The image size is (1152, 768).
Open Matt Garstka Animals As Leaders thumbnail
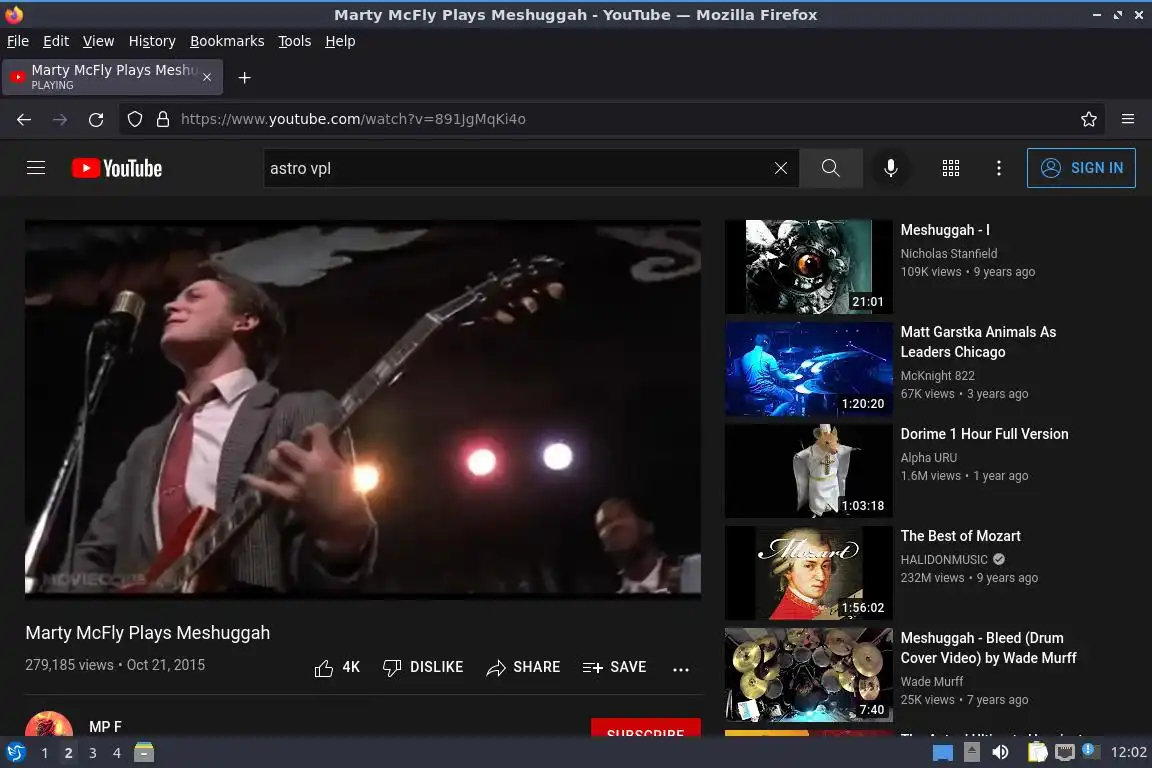(x=809, y=369)
